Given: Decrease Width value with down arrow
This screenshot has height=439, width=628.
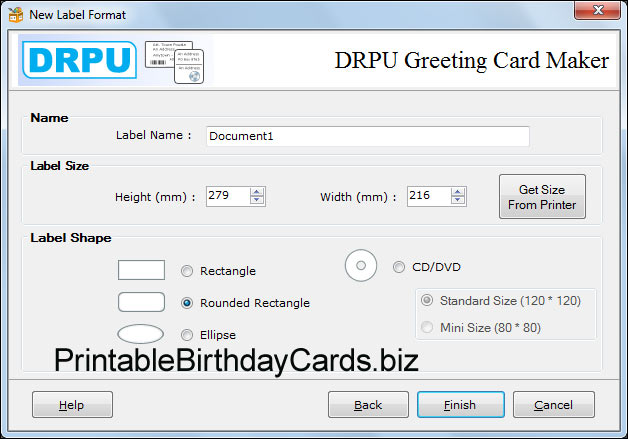Looking at the screenshot, I should tap(457, 200).
